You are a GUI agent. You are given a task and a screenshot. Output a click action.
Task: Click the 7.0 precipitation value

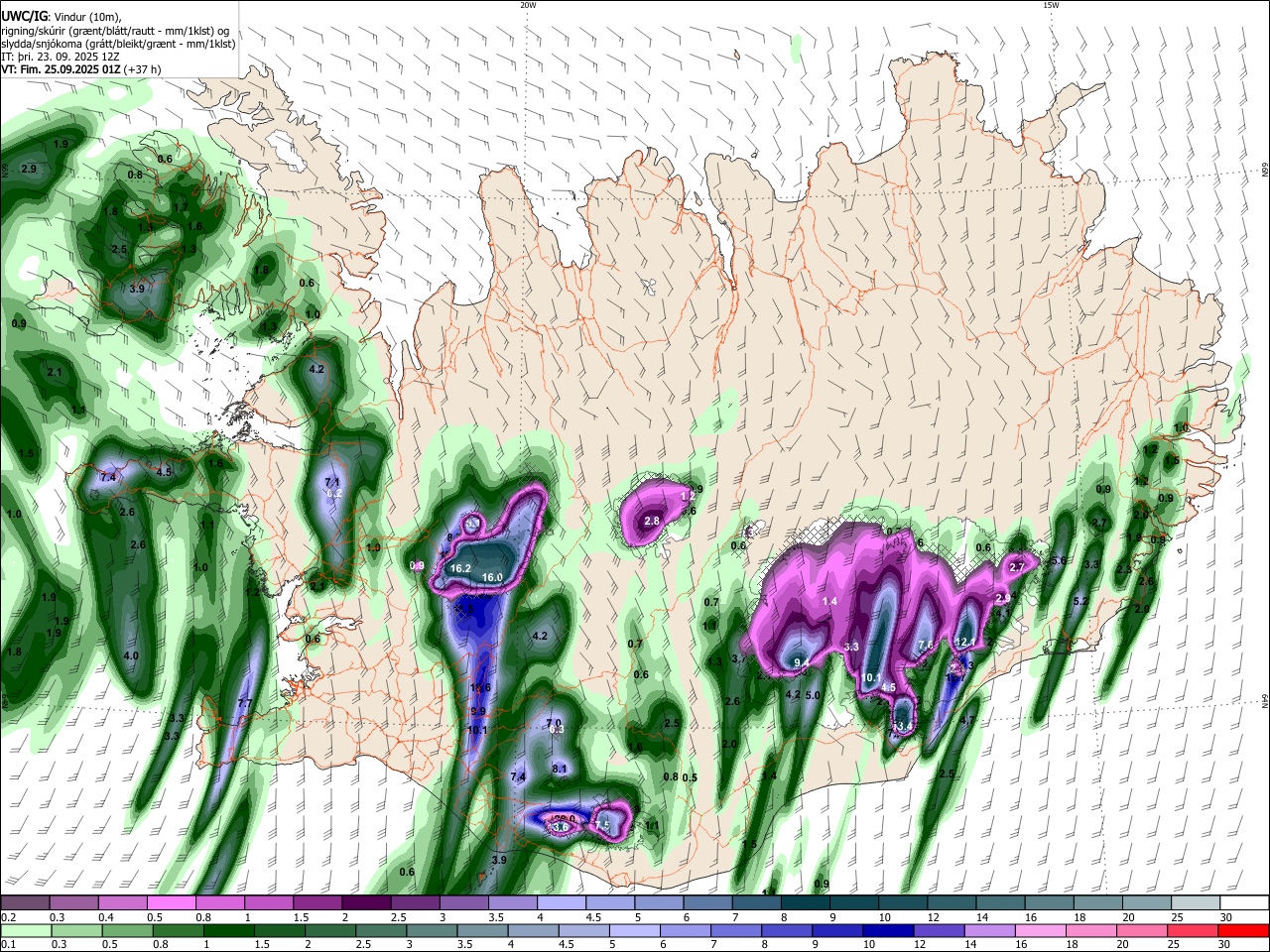tap(554, 723)
